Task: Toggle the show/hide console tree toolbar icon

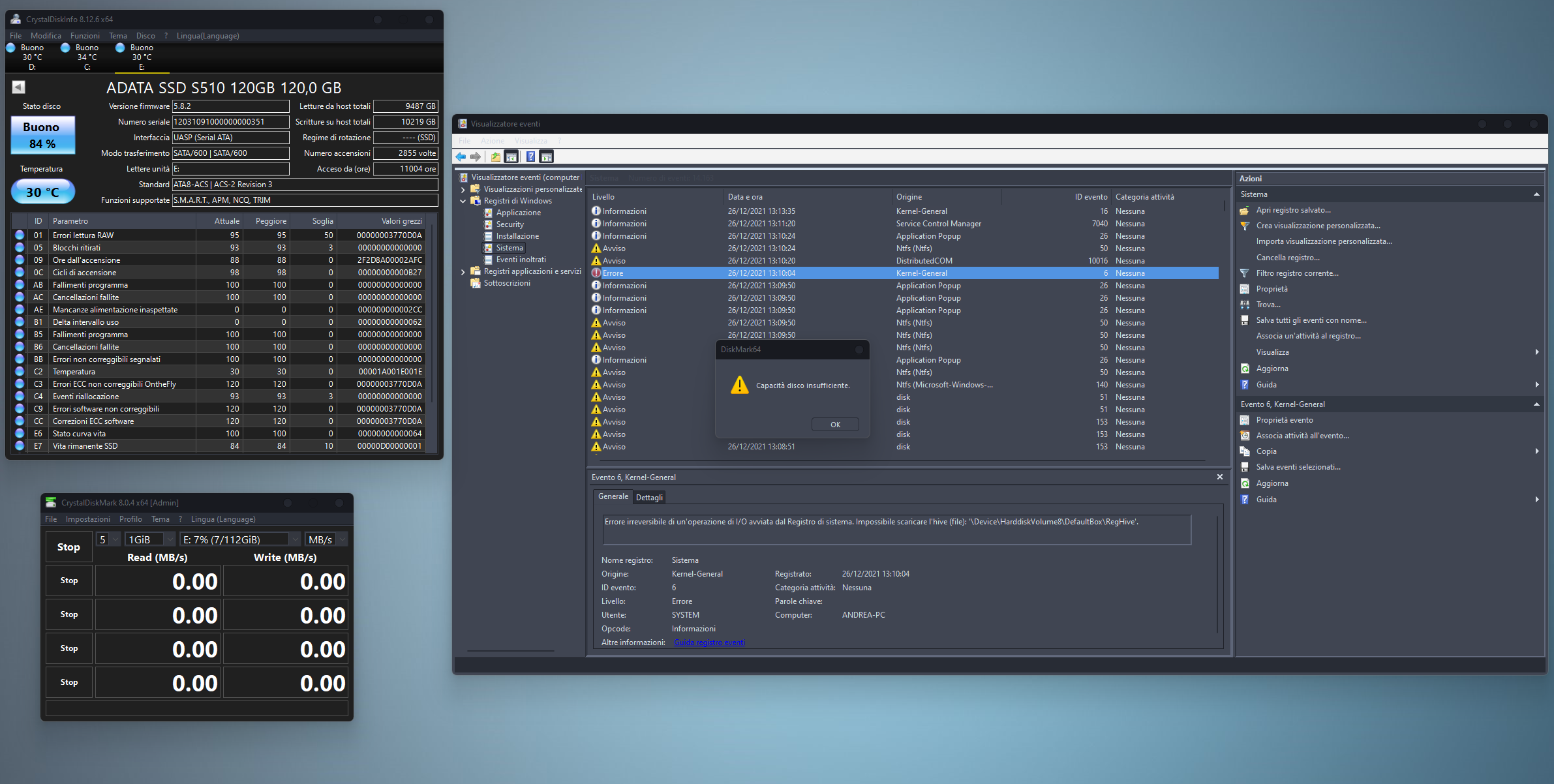Action: coord(512,157)
